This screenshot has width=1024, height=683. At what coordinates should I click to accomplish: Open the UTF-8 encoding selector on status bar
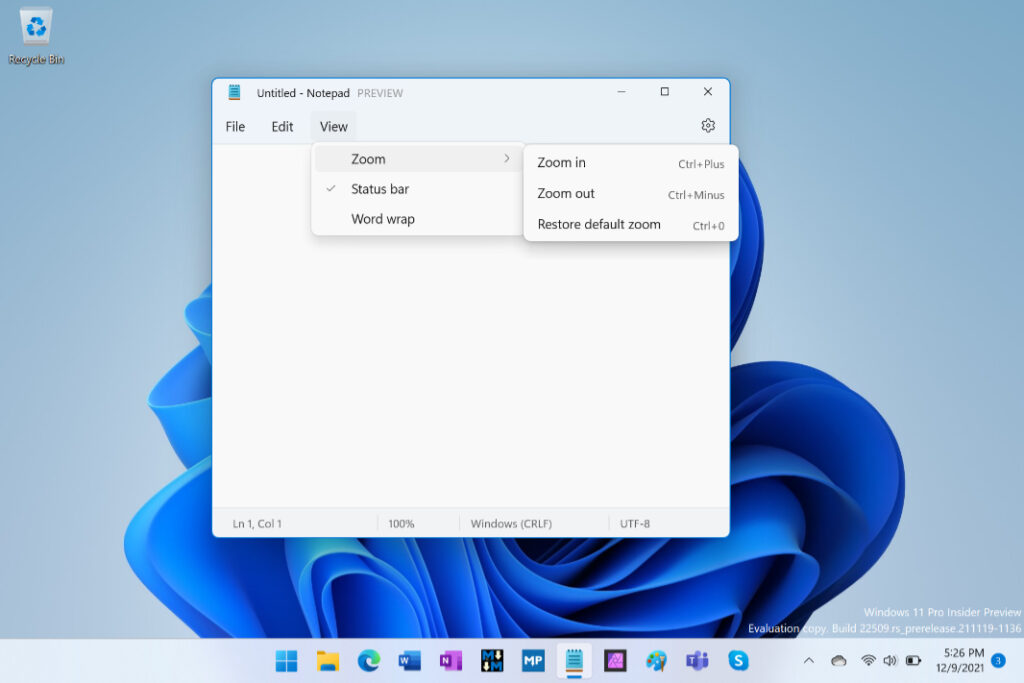point(635,522)
